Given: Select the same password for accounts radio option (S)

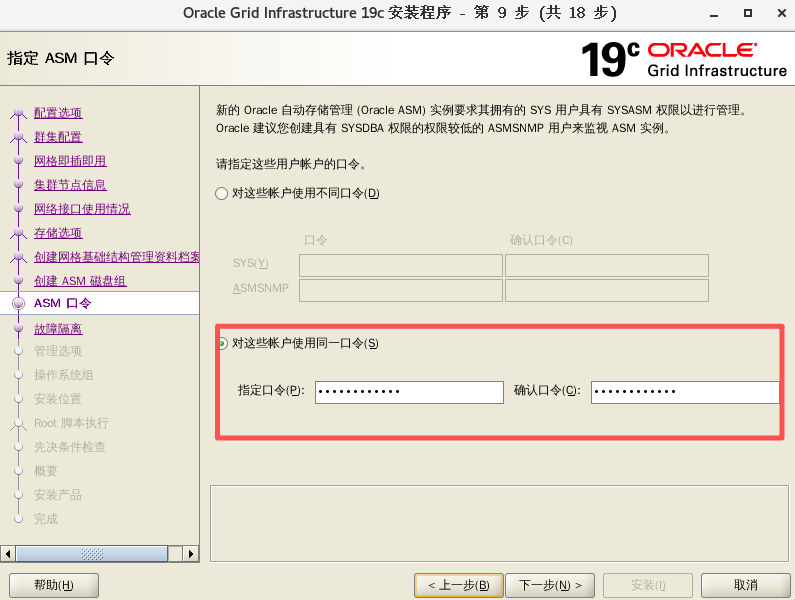Looking at the screenshot, I should (x=223, y=343).
